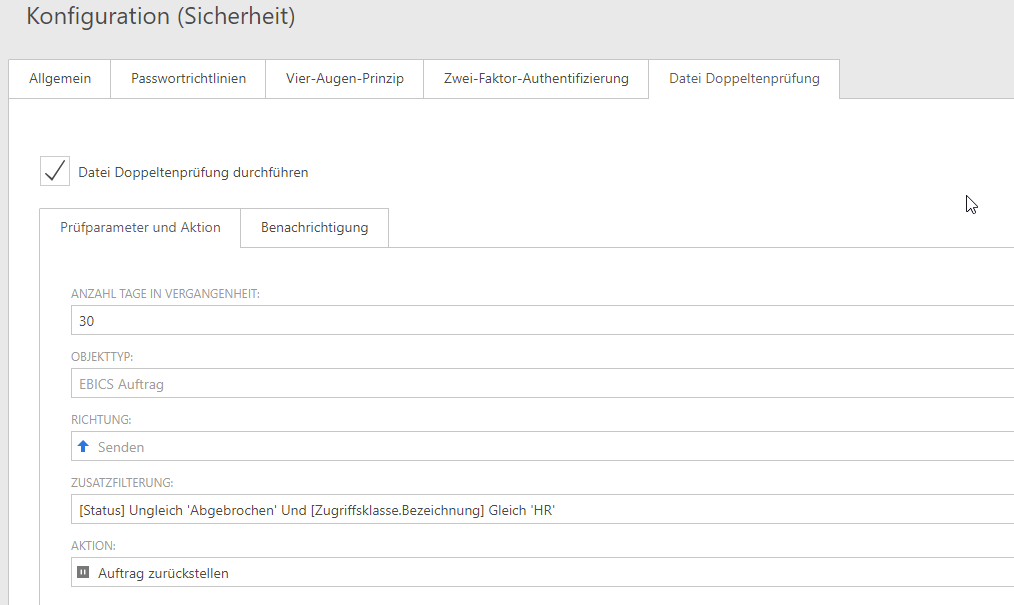Click the 'Datei Doppeltenprüfung durchführen' checkbox label
The image size is (1014, 605).
tap(193, 172)
